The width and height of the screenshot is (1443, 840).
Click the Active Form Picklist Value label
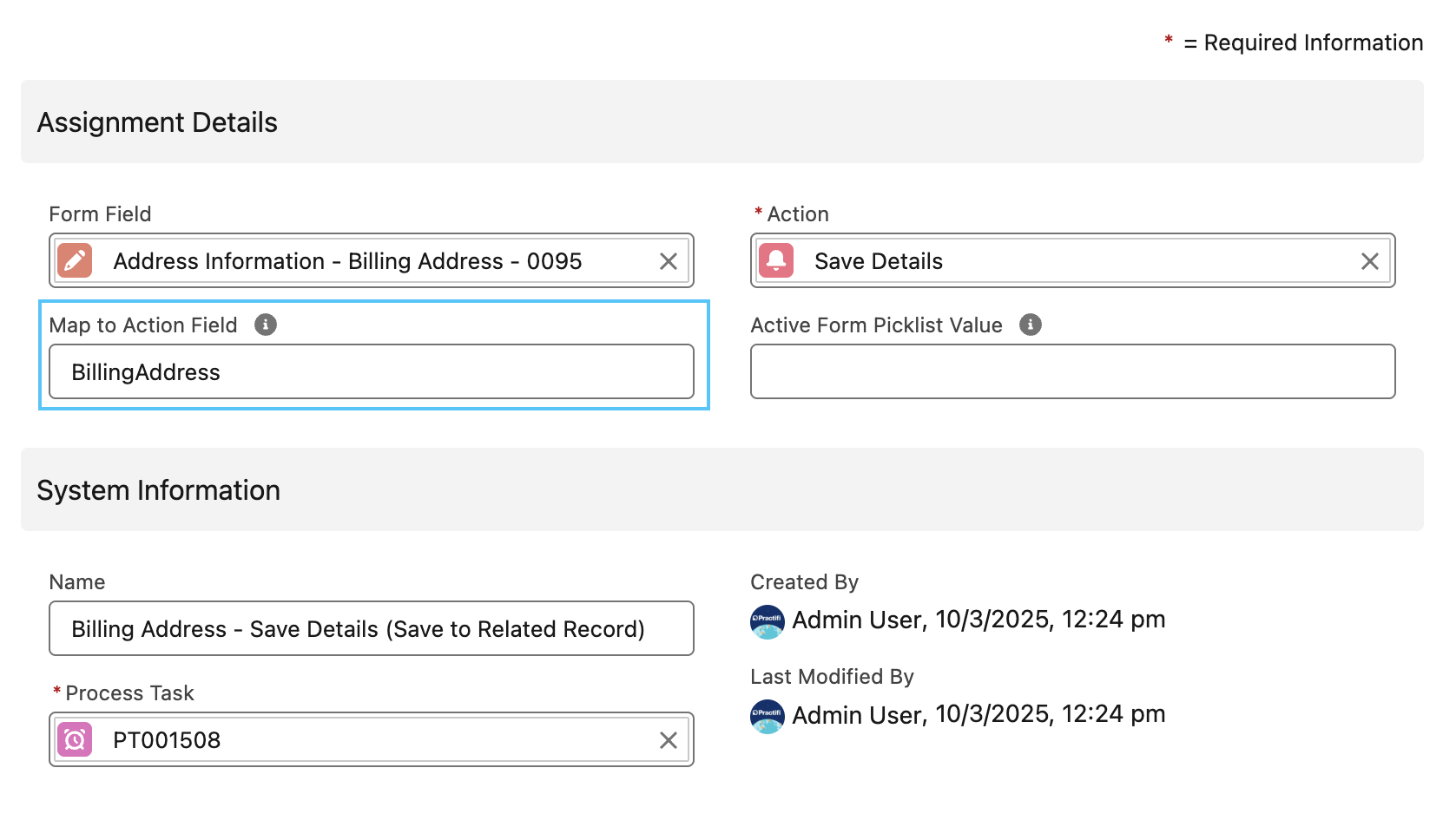pos(876,325)
